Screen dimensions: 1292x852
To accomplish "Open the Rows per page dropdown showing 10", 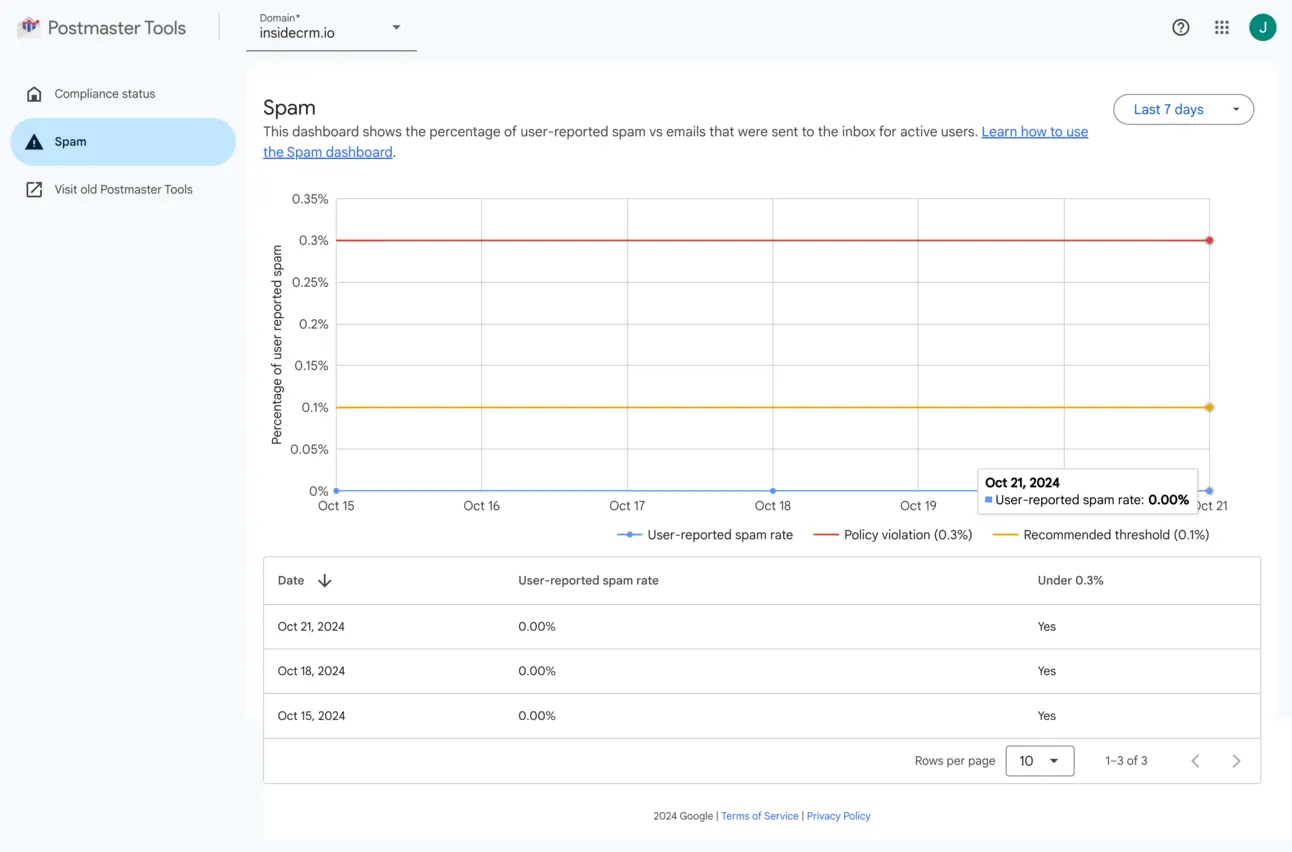I will (1040, 761).
